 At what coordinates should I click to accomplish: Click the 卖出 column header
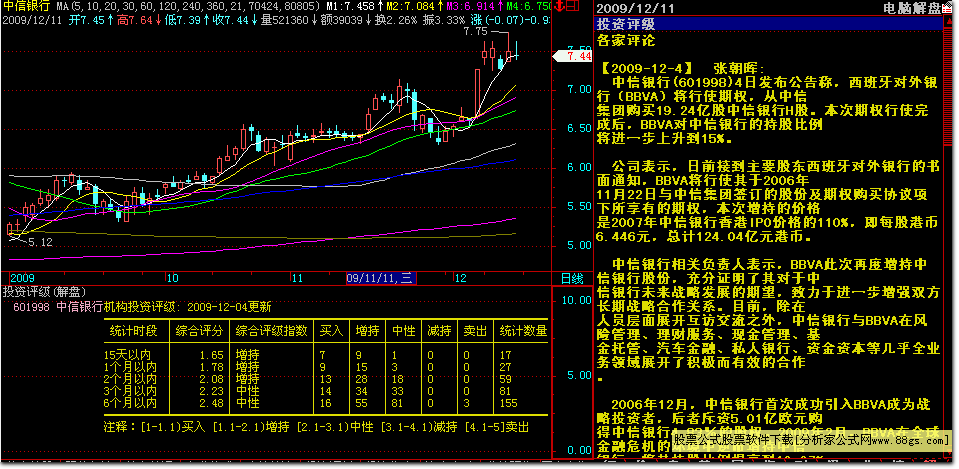pyautogui.click(x=475, y=331)
